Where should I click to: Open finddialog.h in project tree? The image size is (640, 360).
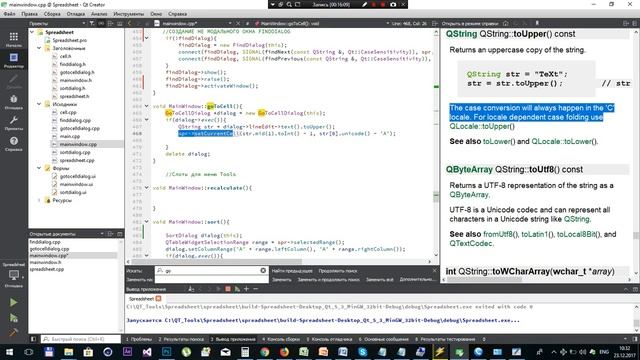(72, 64)
